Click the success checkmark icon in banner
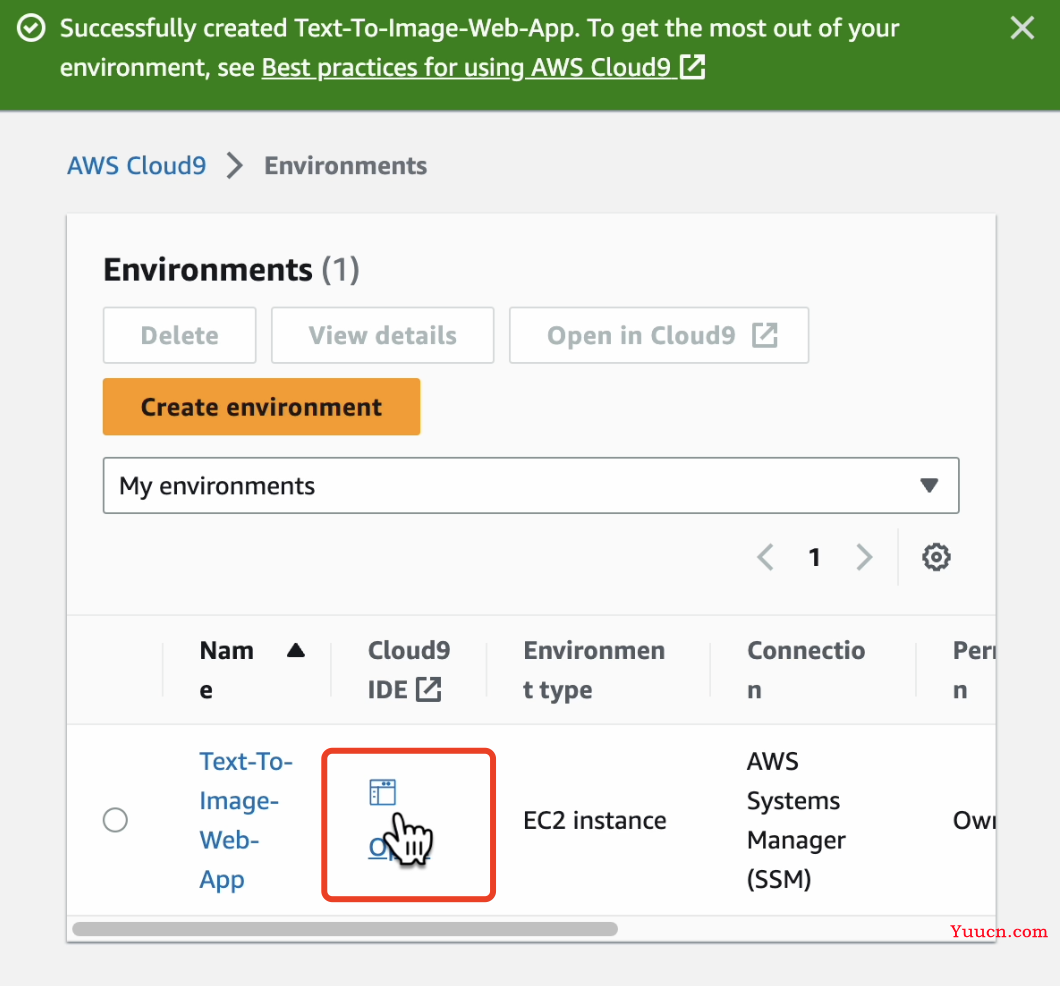Image resolution: width=1060 pixels, height=986 pixels. click(x=32, y=29)
